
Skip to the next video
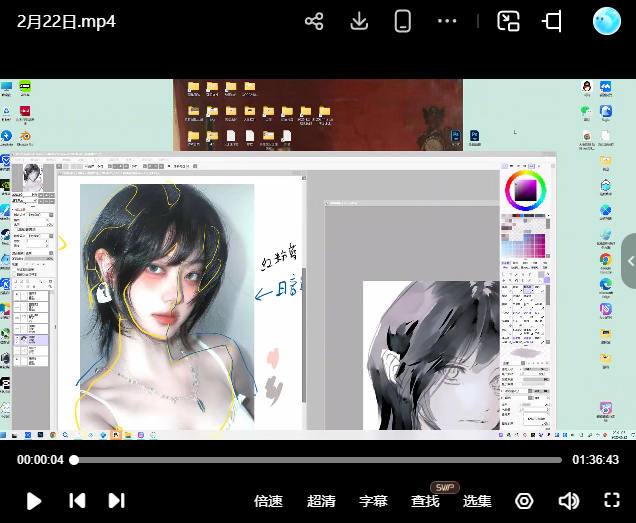tap(116, 501)
